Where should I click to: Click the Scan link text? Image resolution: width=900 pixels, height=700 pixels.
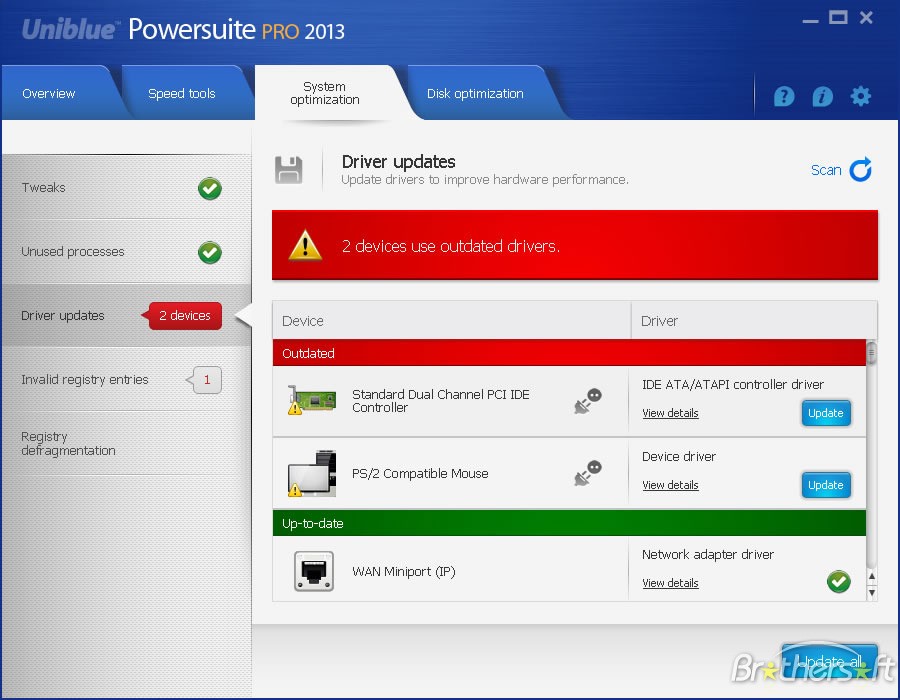click(x=826, y=170)
